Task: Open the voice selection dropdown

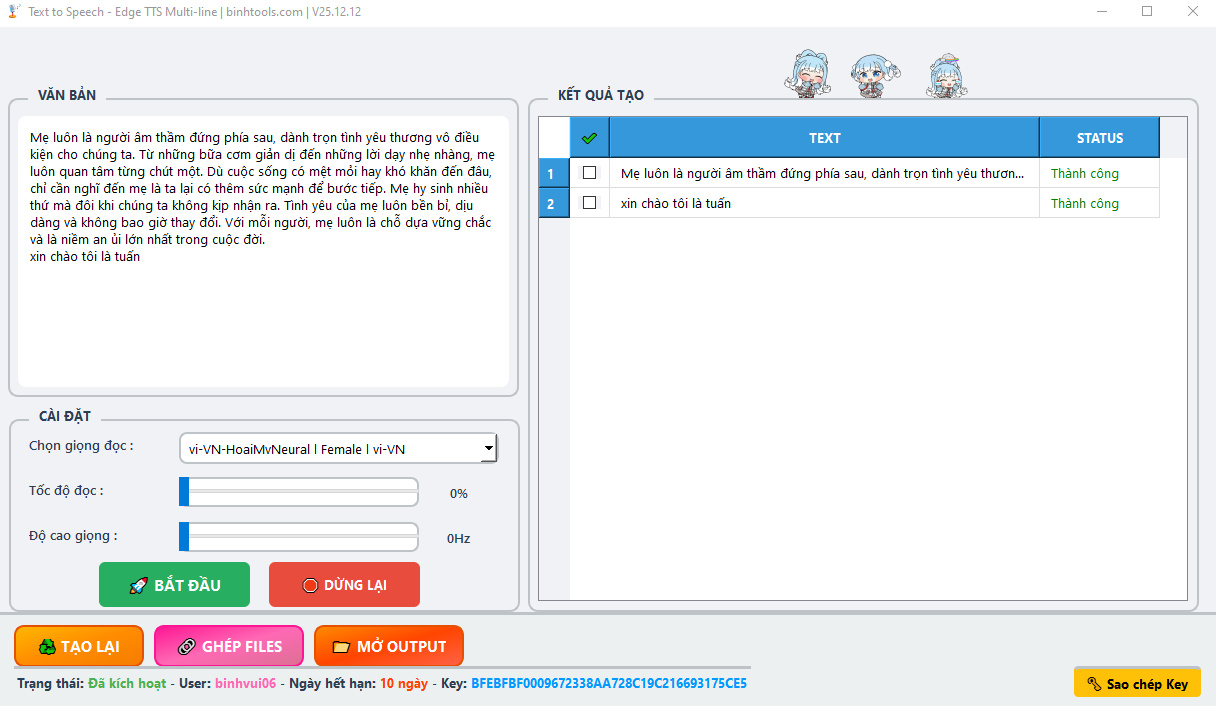Action: click(487, 448)
